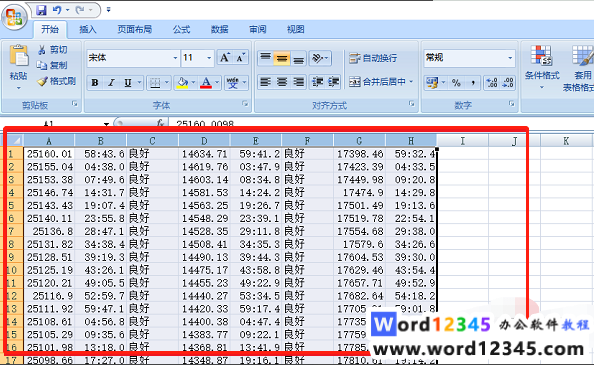Image resolution: width=594 pixels, height=365 pixels.
Task: Open the 数字 dialog launcher
Action: [x=512, y=104]
